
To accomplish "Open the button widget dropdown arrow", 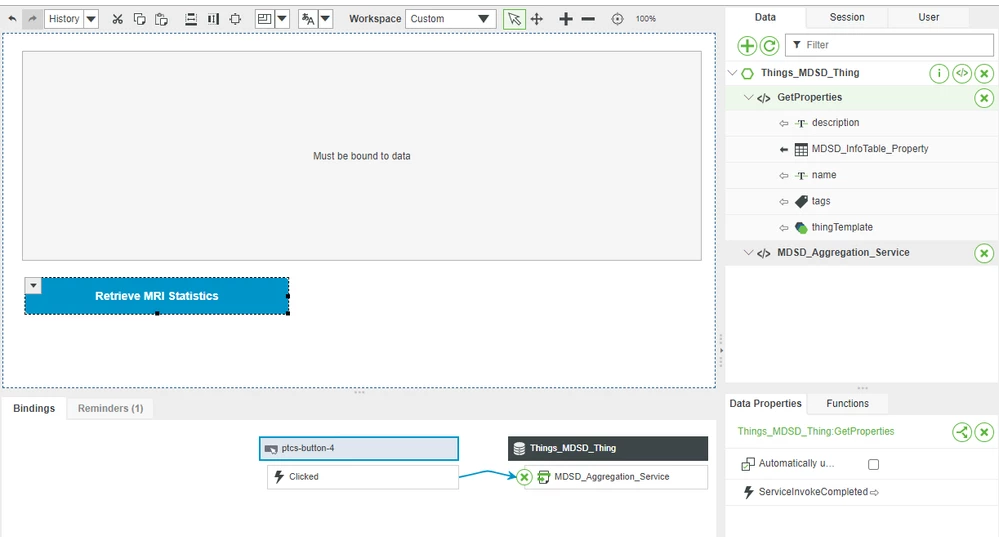I will coord(33,285).
